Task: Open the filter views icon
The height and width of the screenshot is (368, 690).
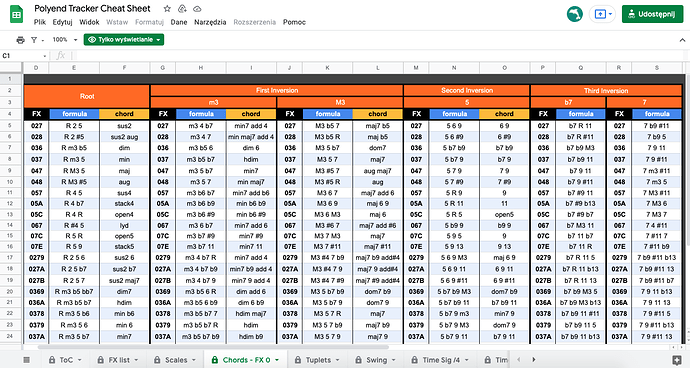Action: pyautogui.click(x=34, y=40)
